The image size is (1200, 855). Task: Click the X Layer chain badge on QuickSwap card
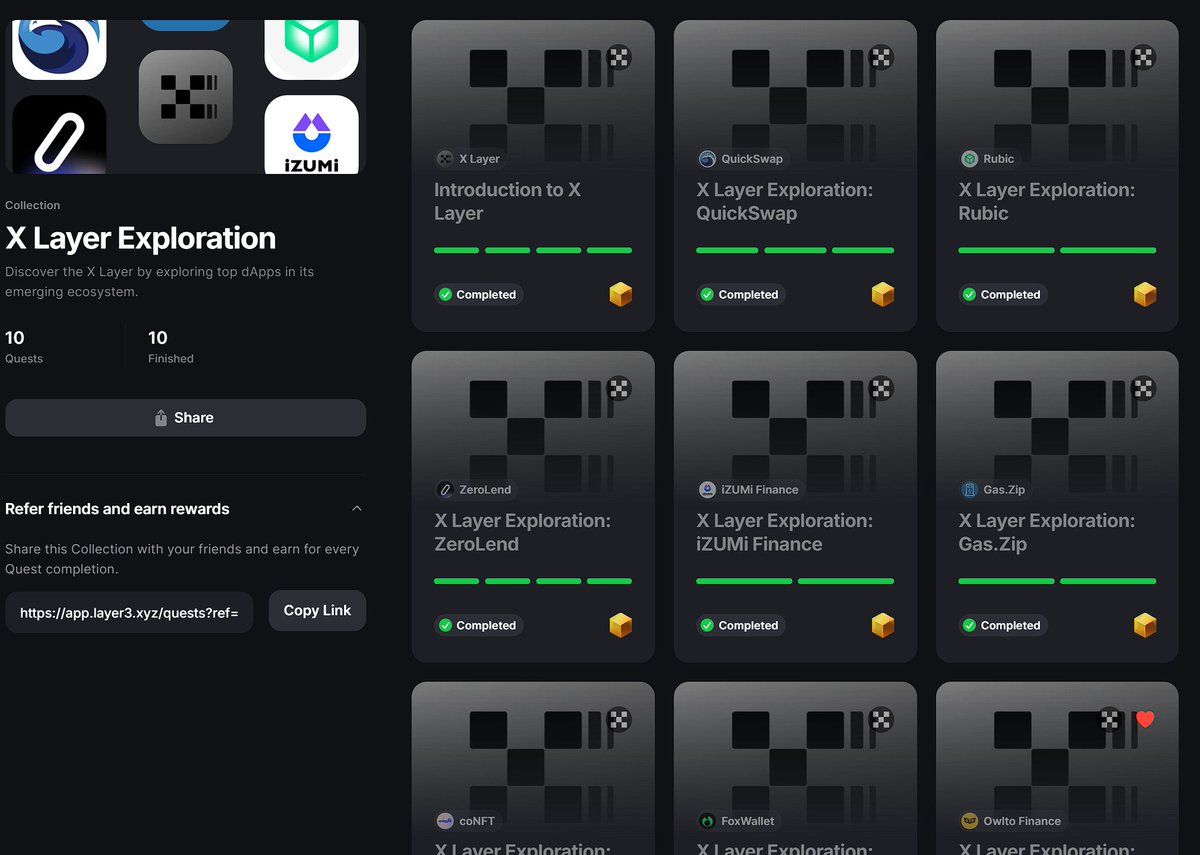881,57
